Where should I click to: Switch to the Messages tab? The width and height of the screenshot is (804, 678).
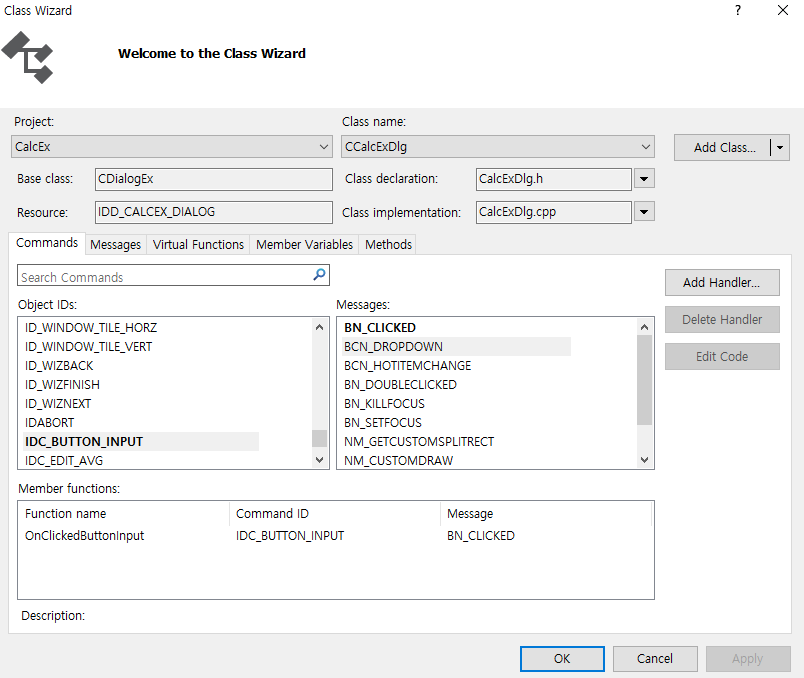pos(115,245)
